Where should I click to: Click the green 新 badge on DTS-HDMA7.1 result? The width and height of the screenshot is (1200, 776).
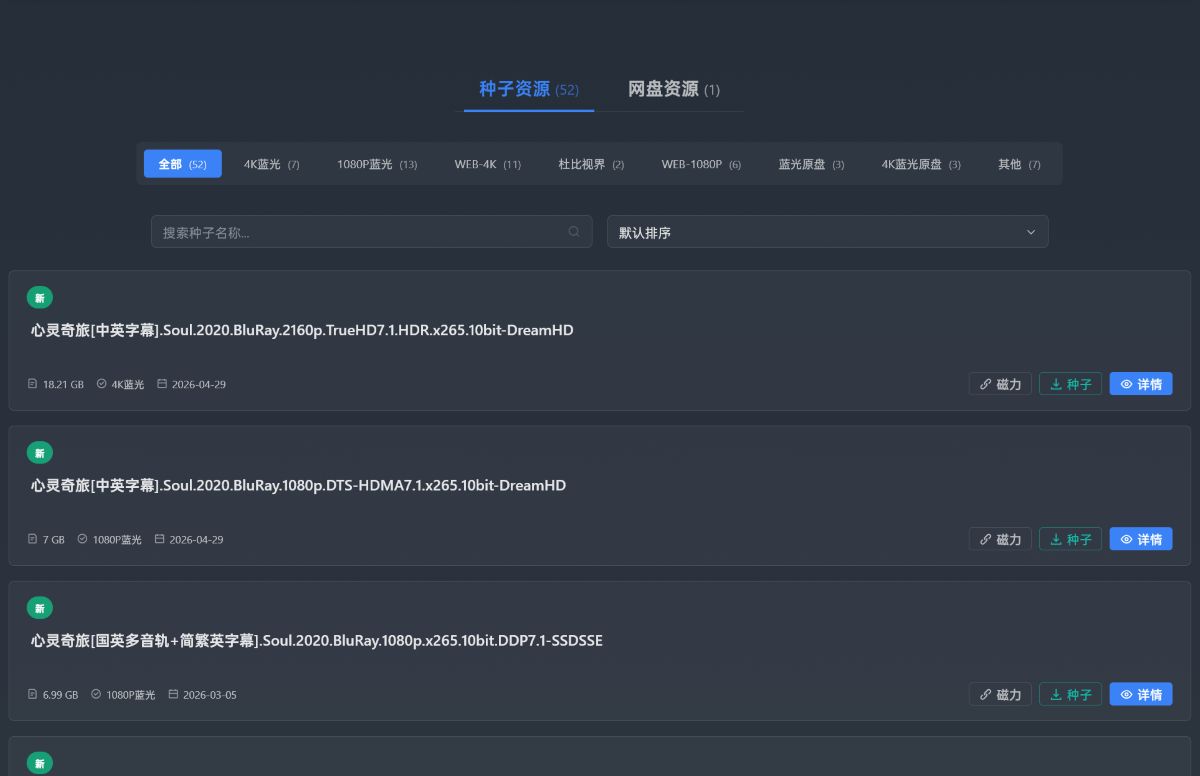click(40, 453)
